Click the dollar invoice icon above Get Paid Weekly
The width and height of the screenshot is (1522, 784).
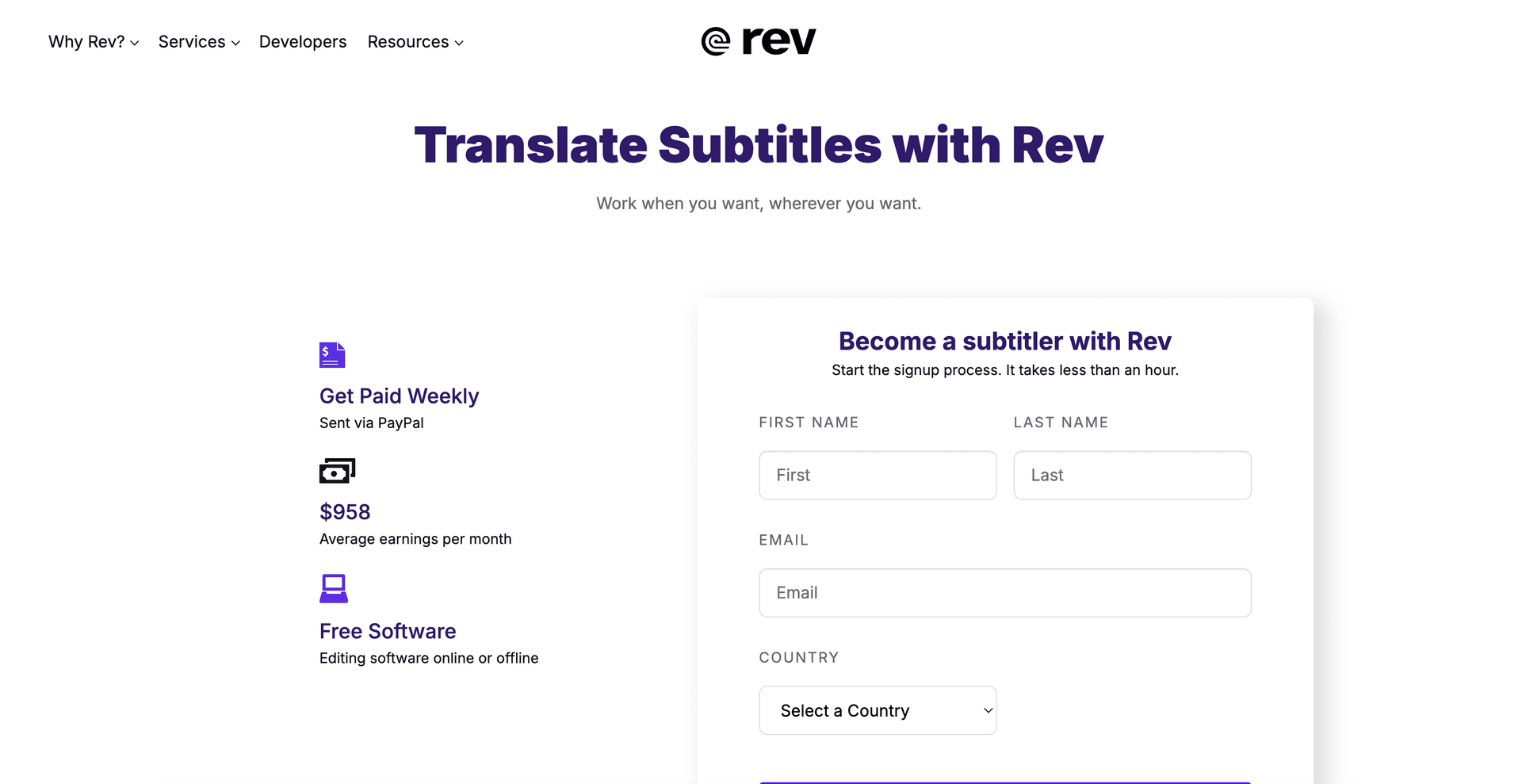[x=332, y=355]
